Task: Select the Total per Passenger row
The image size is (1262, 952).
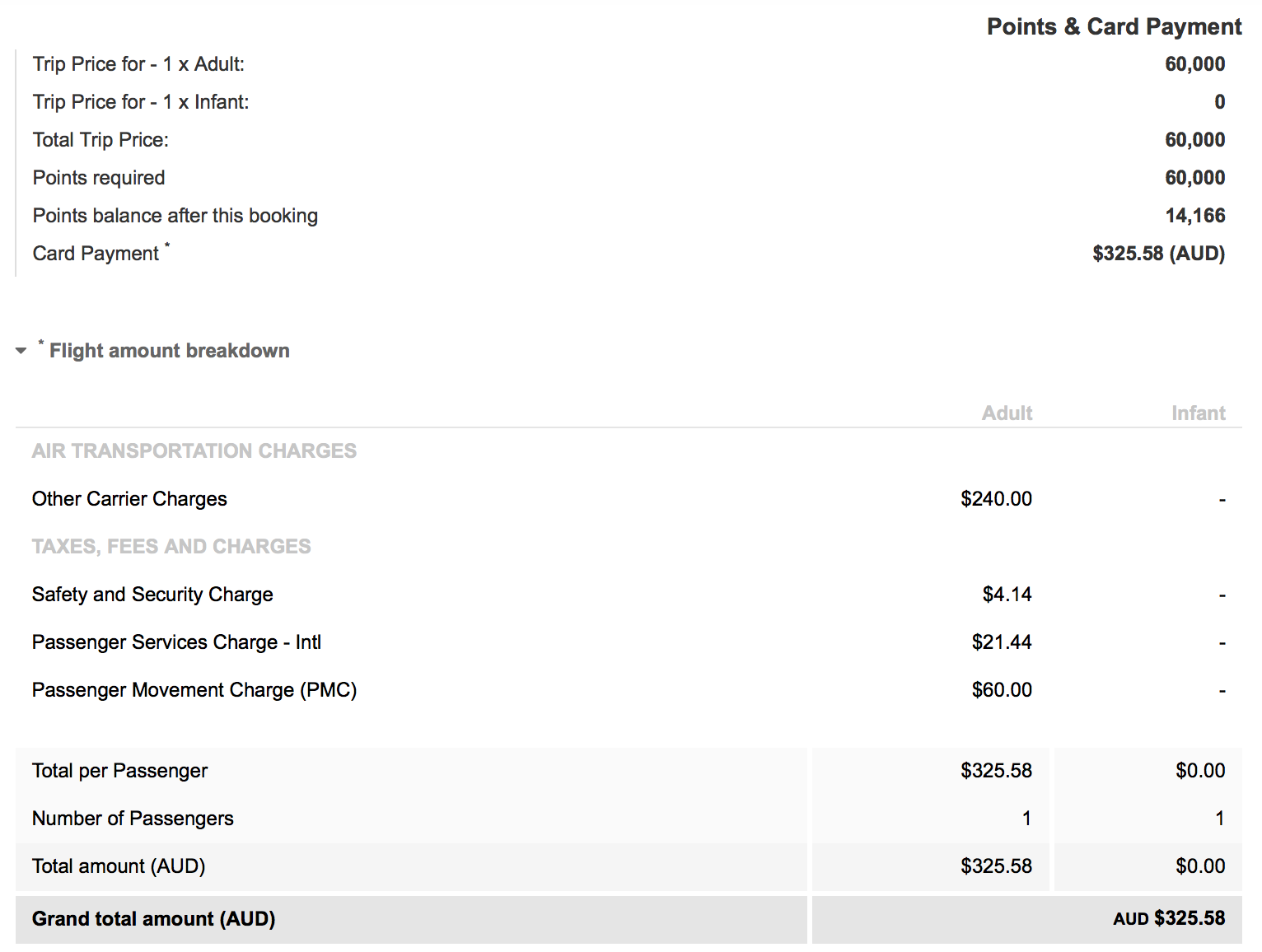Action: tap(629, 771)
